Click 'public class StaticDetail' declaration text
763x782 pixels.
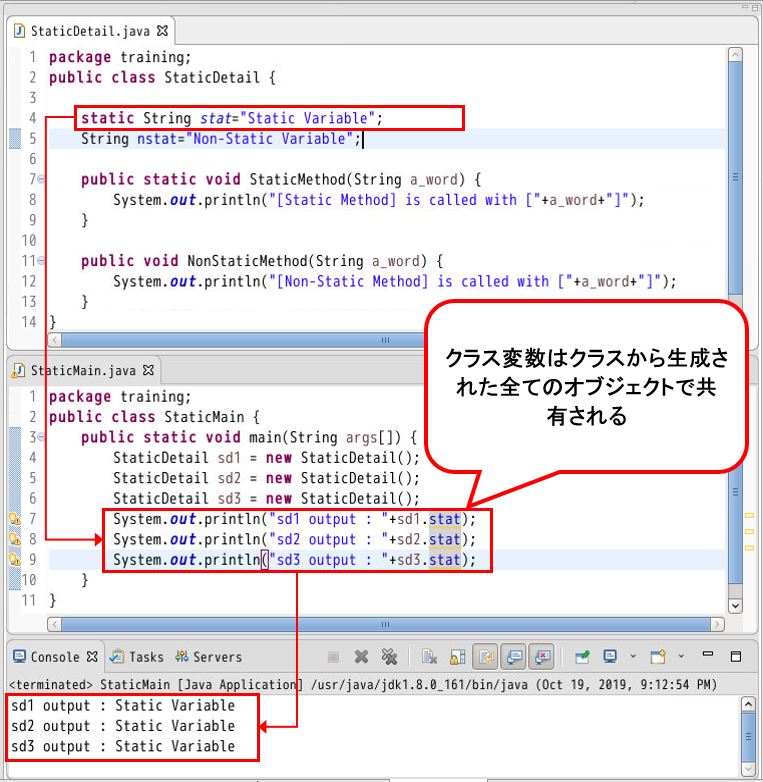(x=162, y=77)
